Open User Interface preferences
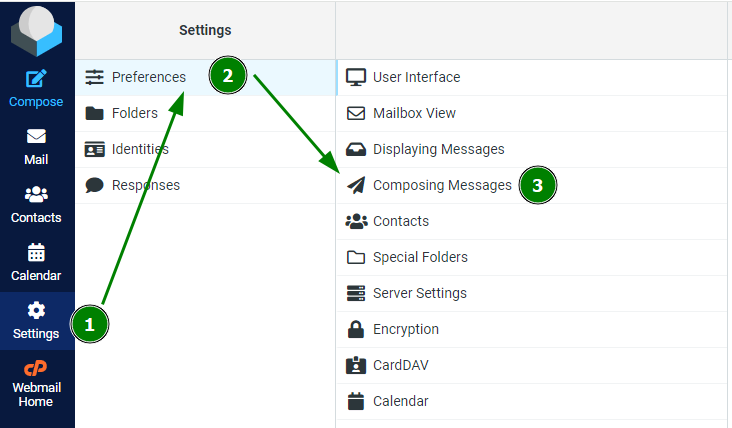732x428 pixels. coord(532,77)
